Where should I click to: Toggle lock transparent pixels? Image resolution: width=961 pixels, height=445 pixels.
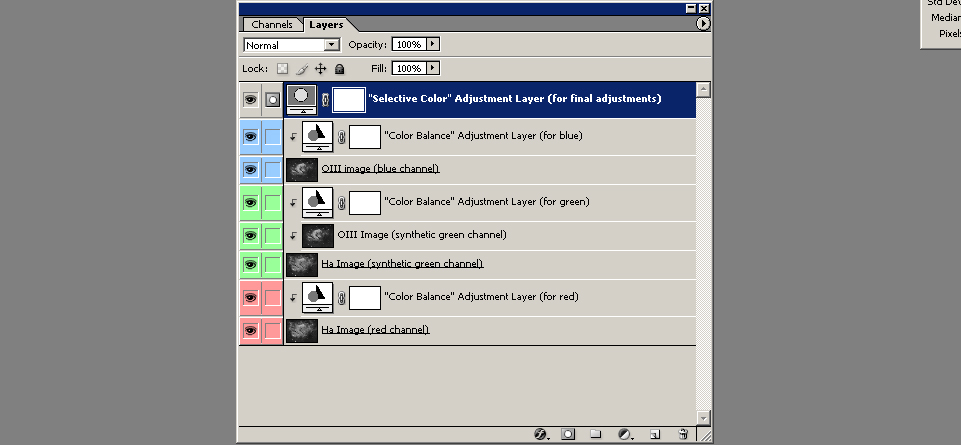click(x=282, y=69)
